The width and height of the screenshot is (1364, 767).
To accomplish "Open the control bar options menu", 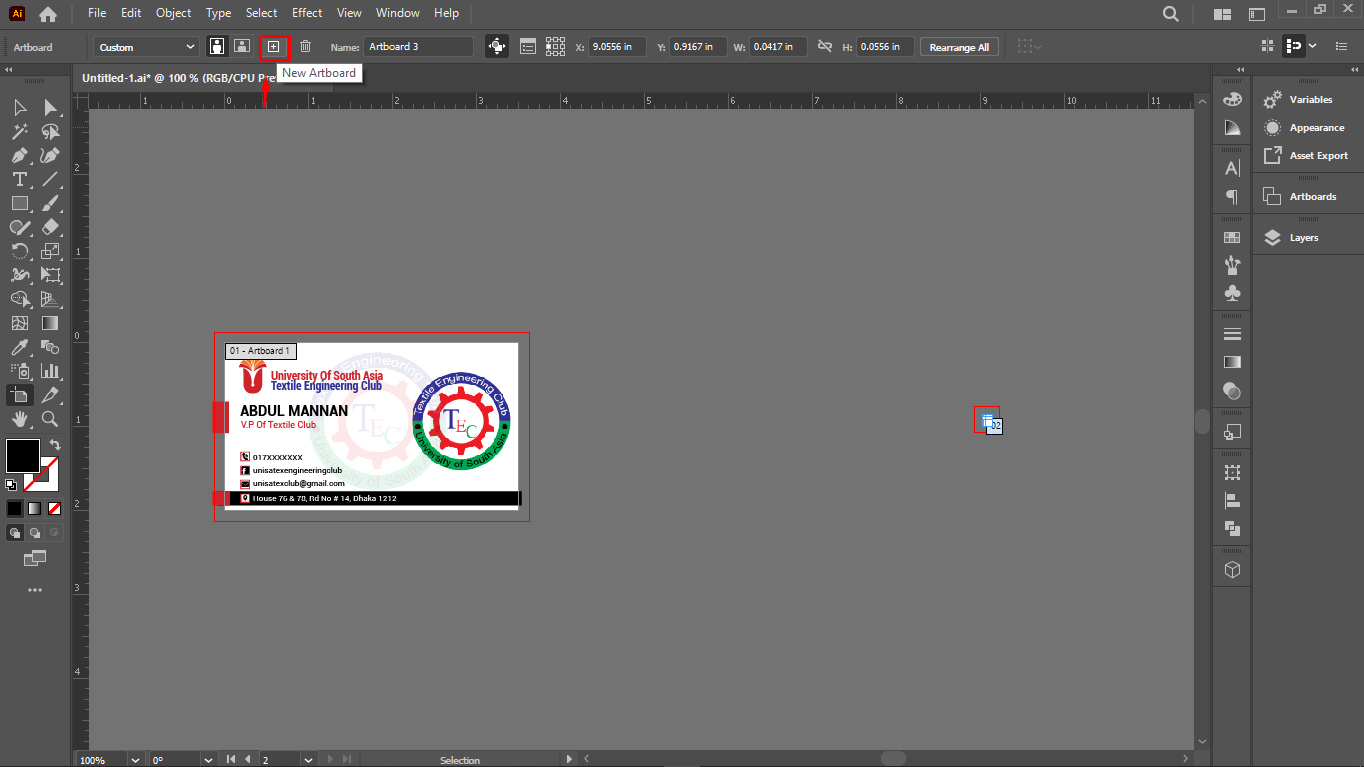I will point(1342,47).
